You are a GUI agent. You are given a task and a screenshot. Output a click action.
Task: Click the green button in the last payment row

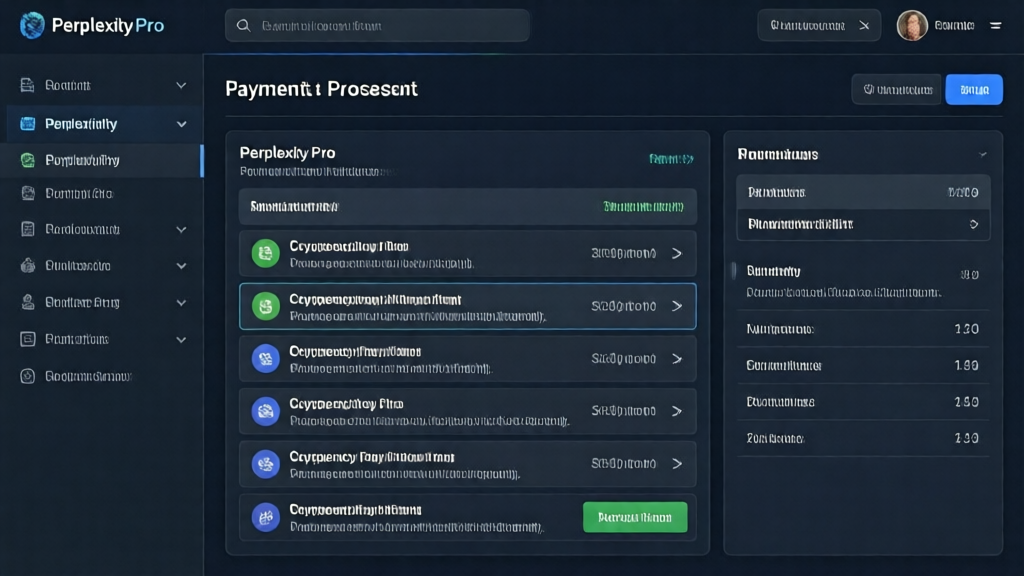click(635, 517)
